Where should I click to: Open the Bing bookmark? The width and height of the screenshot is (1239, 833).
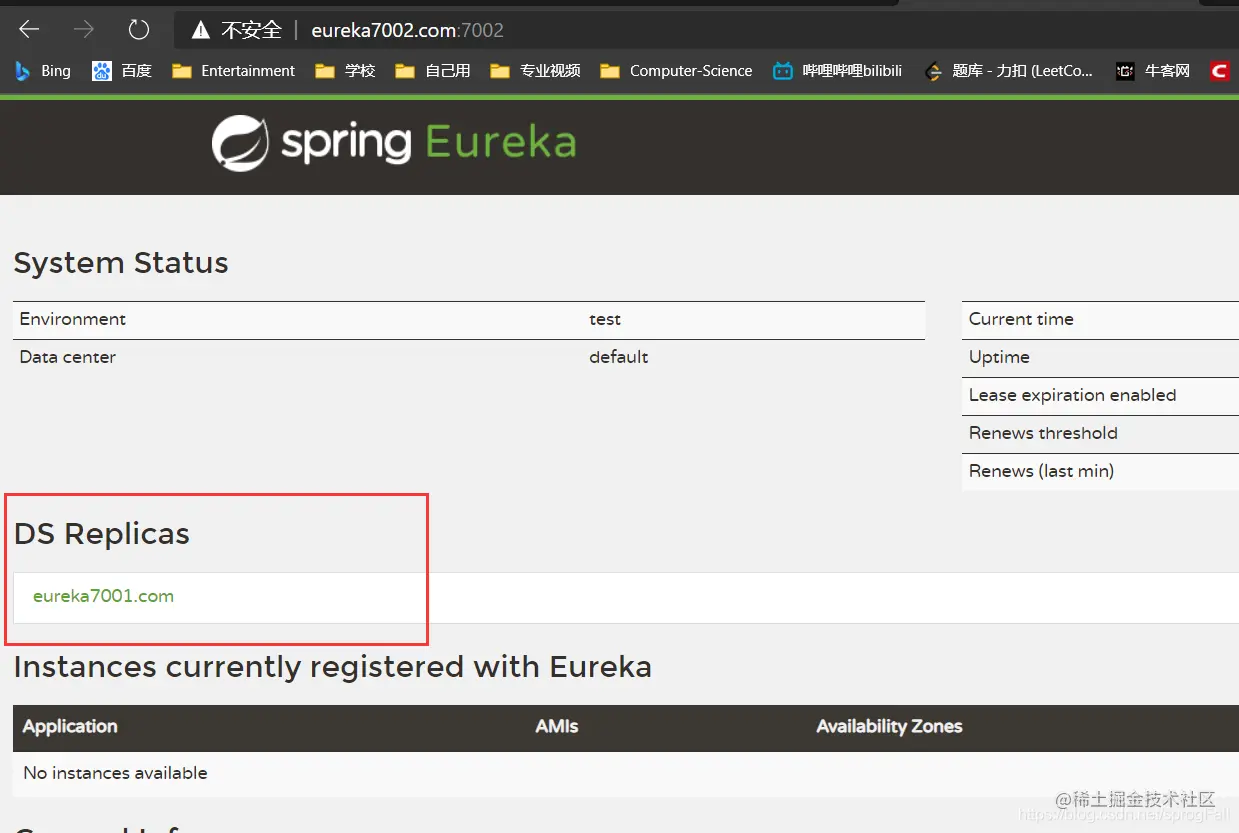pos(42,71)
